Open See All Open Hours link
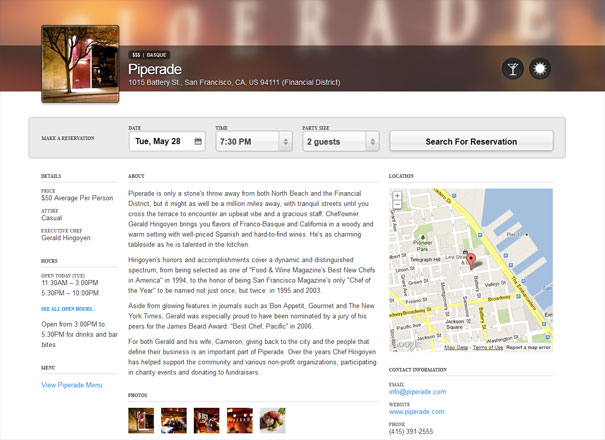Viewport: 605px width, 440px height. (68, 309)
